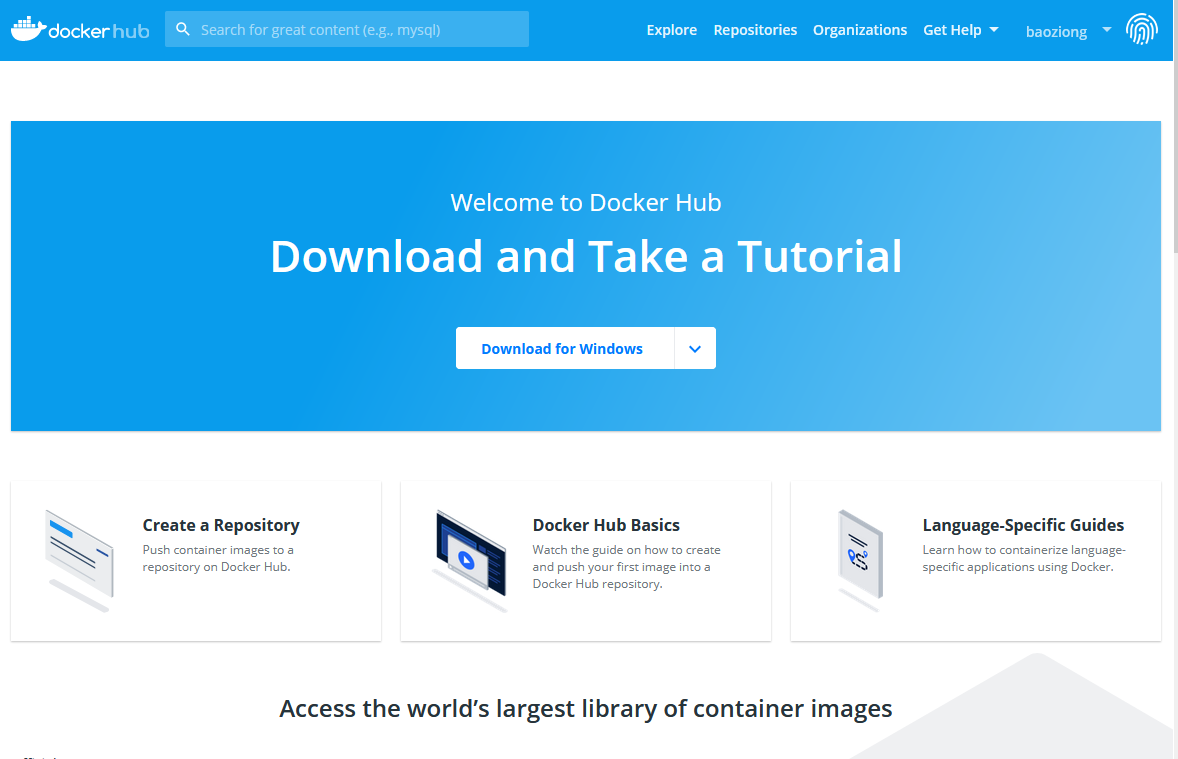Expand the Get Help menu
This screenshot has width=1178, height=759.
(x=961, y=30)
